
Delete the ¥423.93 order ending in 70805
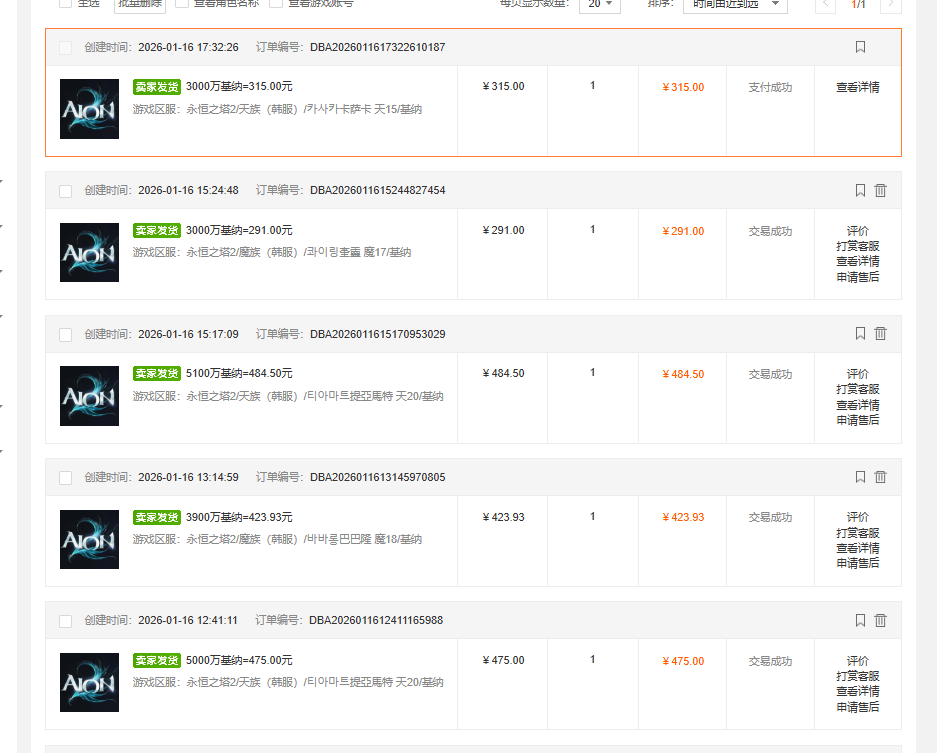coord(880,477)
